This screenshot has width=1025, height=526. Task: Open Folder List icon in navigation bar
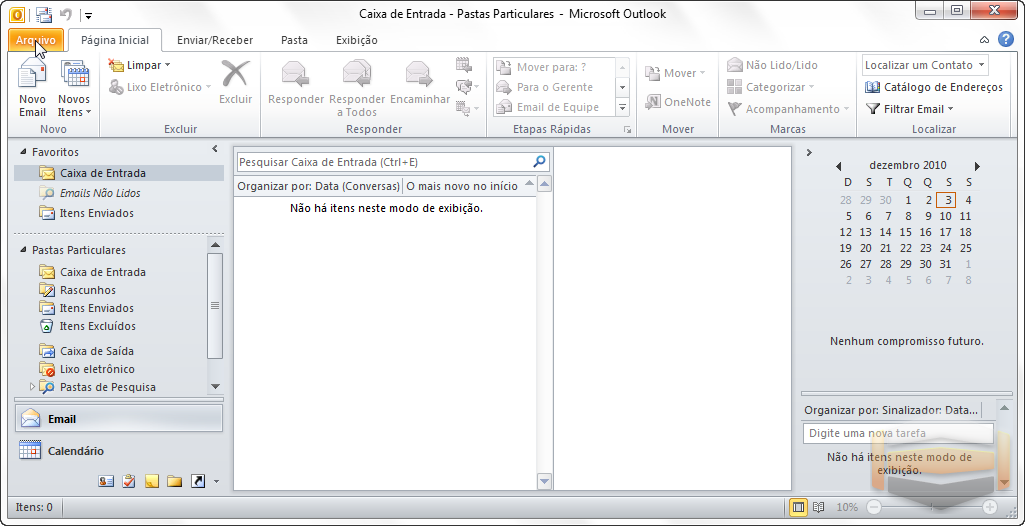(x=174, y=482)
